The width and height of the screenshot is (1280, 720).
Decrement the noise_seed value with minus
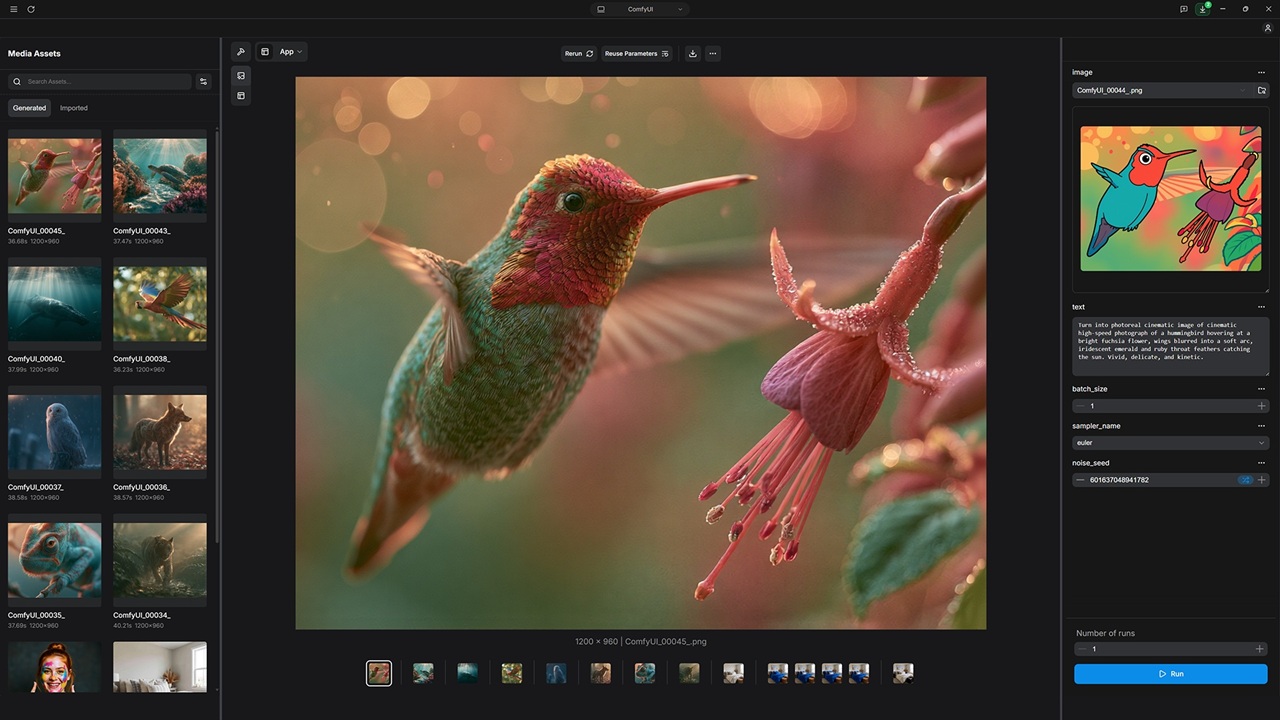coord(1080,480)
